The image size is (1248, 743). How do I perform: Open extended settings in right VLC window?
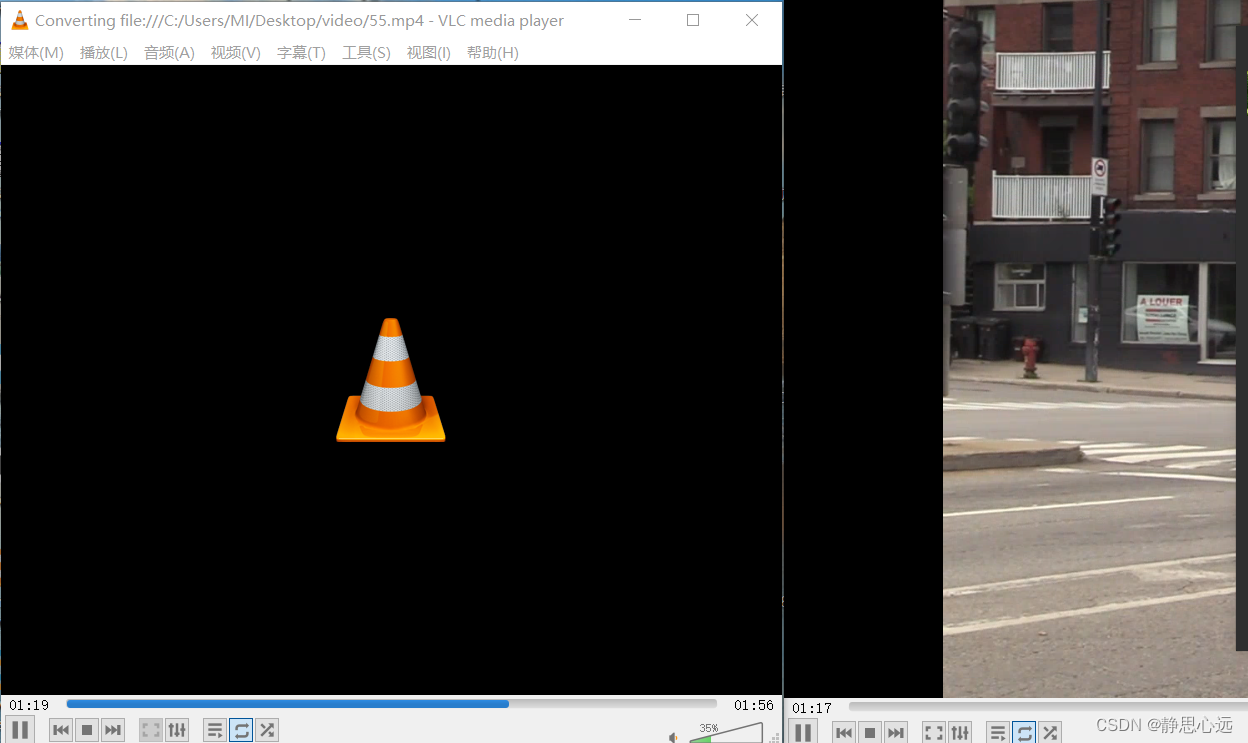tap(960, 733)
